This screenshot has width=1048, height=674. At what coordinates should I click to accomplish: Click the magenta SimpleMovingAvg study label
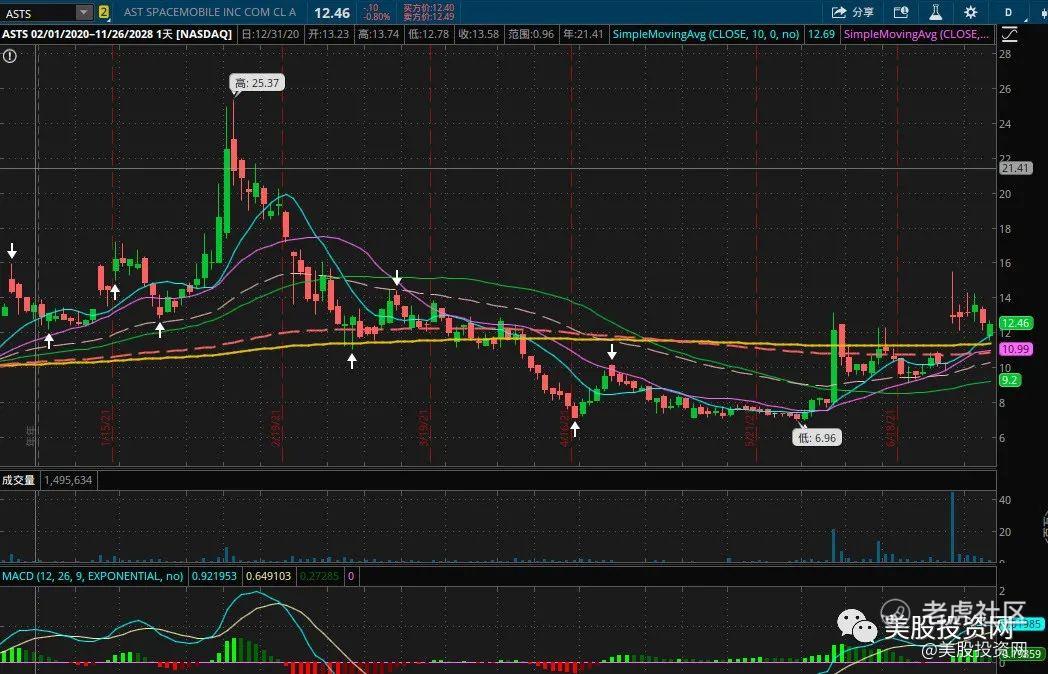point(917,34)
